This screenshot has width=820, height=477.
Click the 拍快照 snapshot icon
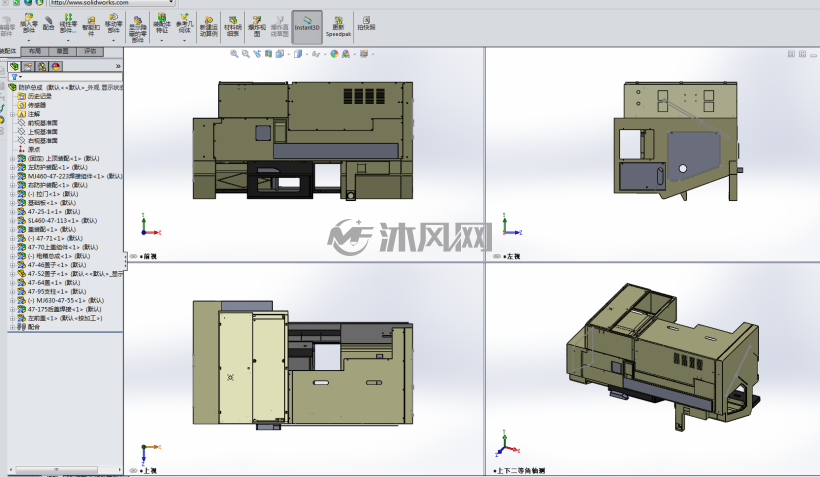pos(366,23)
